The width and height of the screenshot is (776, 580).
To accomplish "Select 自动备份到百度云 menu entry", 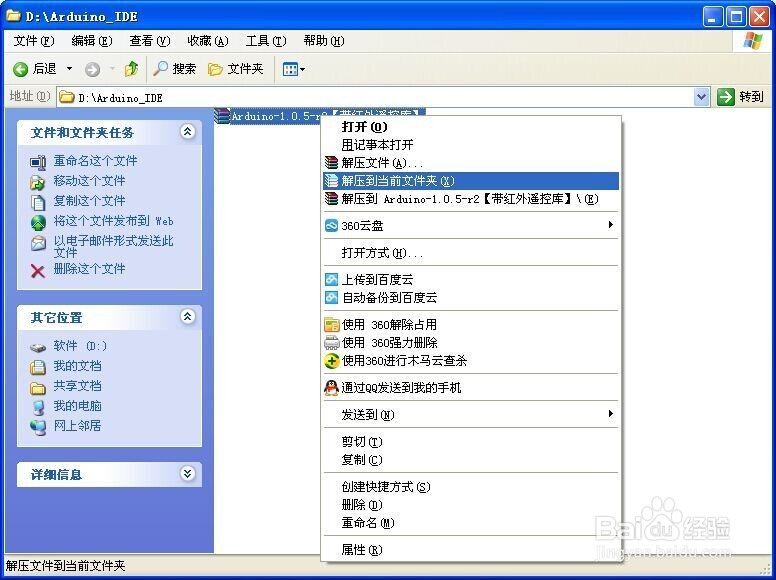I will [471, 298].
